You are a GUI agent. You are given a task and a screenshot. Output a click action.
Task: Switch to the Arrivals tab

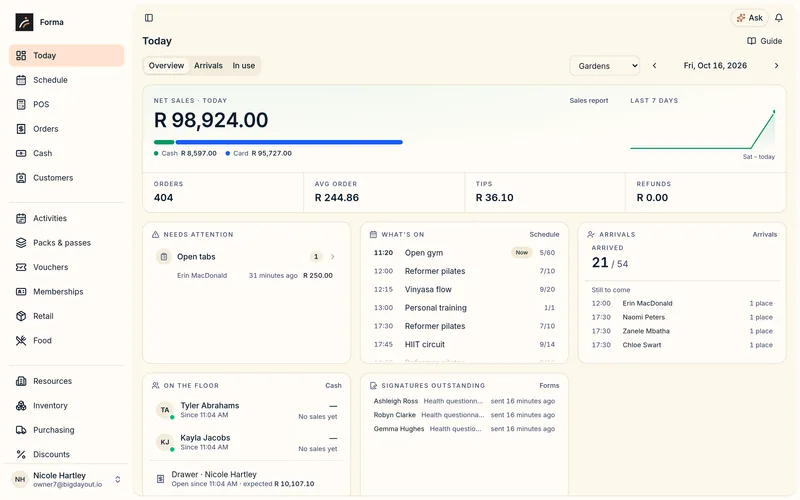(x=208, y=66)
